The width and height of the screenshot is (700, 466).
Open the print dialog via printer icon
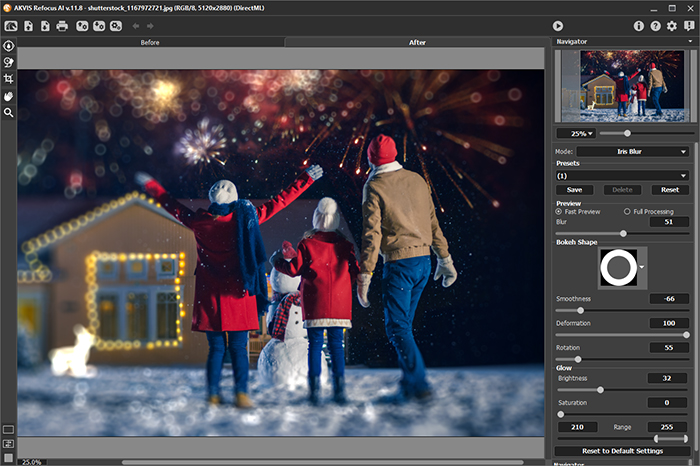[62, 25]
